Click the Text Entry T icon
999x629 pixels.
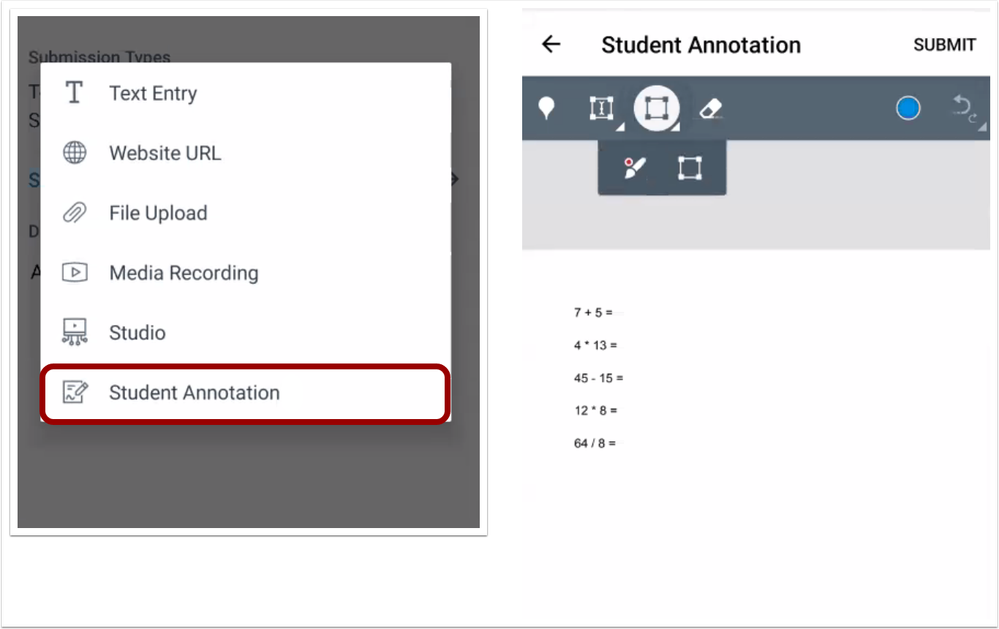pos(75,92)
